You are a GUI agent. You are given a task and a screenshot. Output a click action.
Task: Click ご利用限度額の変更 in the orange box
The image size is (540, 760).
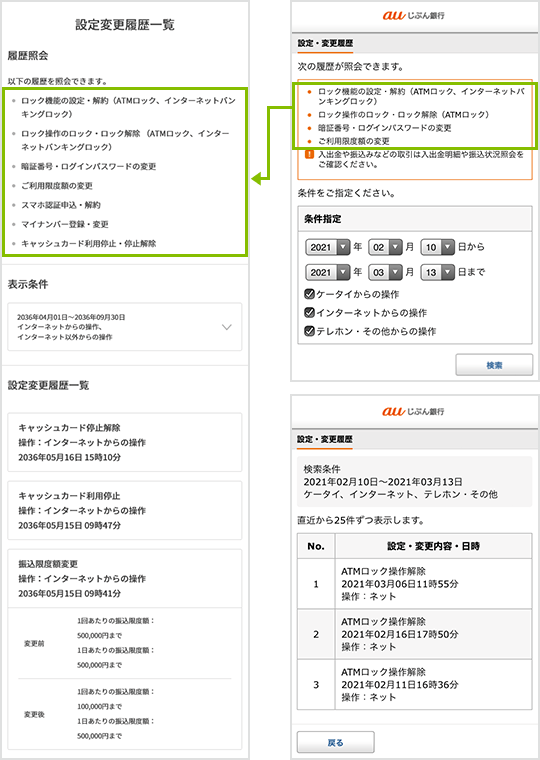pos(354,142)
